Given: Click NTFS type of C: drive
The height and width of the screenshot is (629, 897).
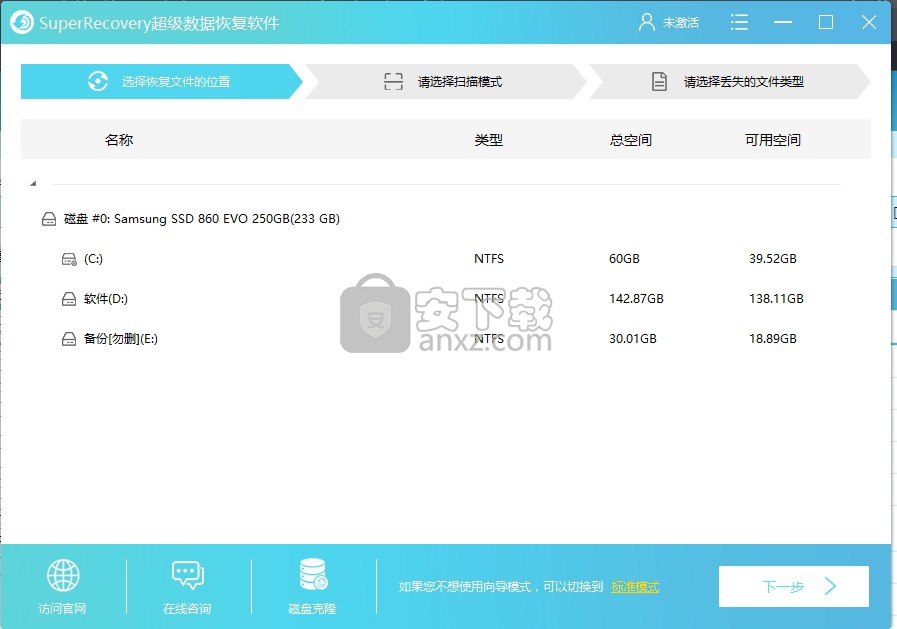Looking at the screenshot, I should pyautogui.click(x=489, y=258).
